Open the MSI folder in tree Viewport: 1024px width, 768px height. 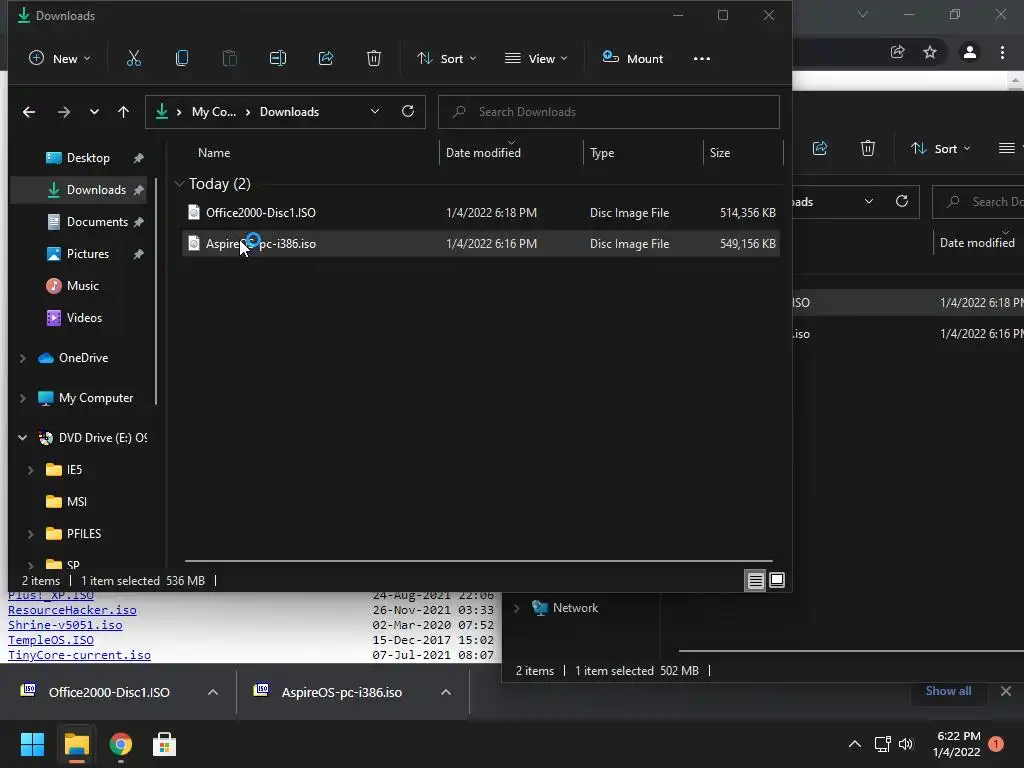coord(76,502)
